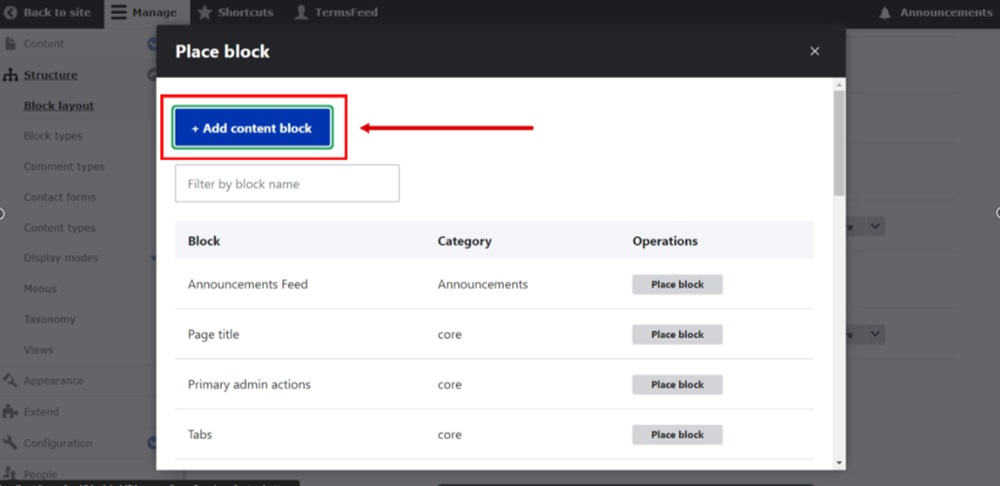Click the Structure hierarchy icon in sidebar
1000x486 pixels.
(x=10, y=75)
